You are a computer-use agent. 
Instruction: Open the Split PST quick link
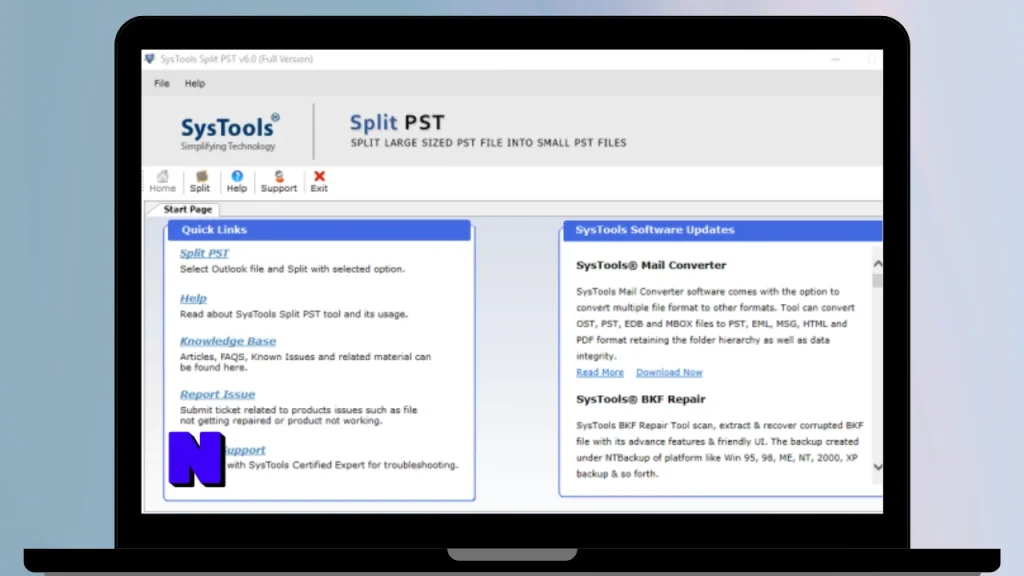pos(204,253)
